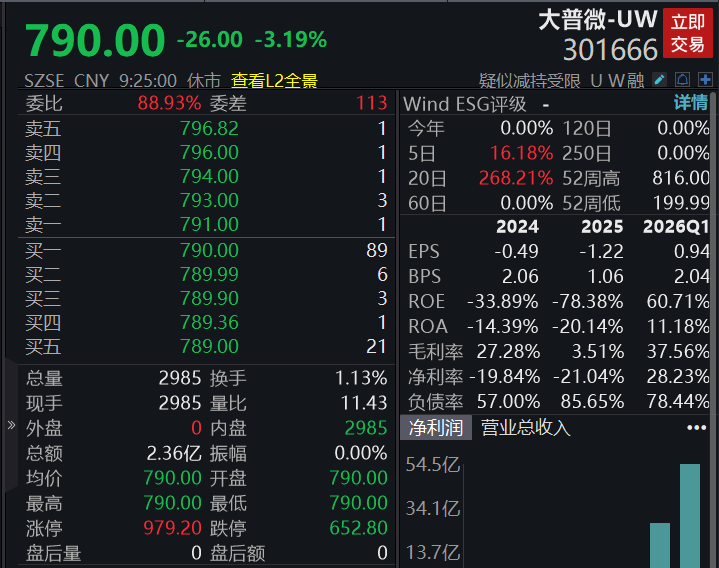Click 2025 毛利率 value 3.51%
Image resolution: width=719 pixels, height=568 pixels.
(x=598, y=352)
